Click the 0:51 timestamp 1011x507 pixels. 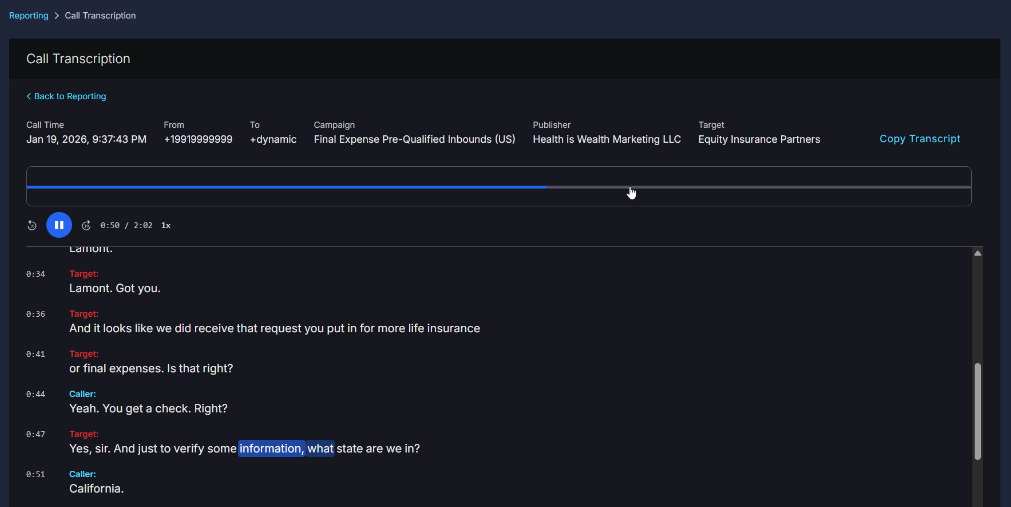(x=35, y=474)
